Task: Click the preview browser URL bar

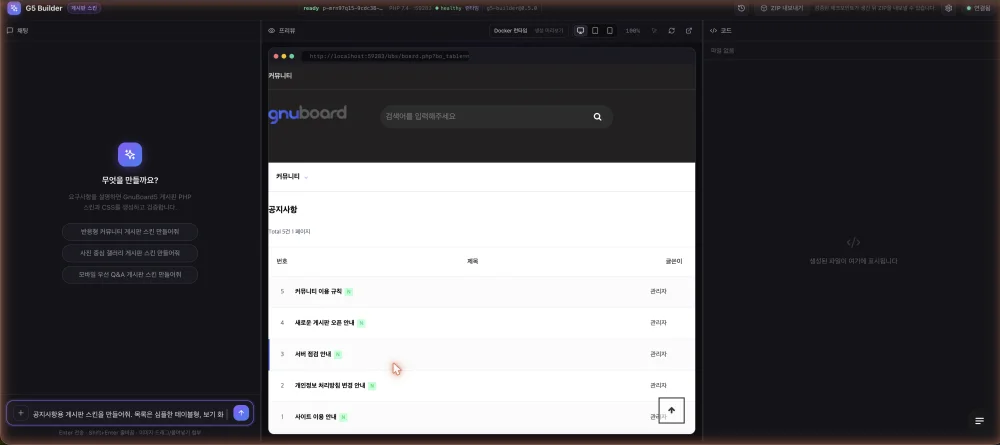Action: tap(386, 56)
